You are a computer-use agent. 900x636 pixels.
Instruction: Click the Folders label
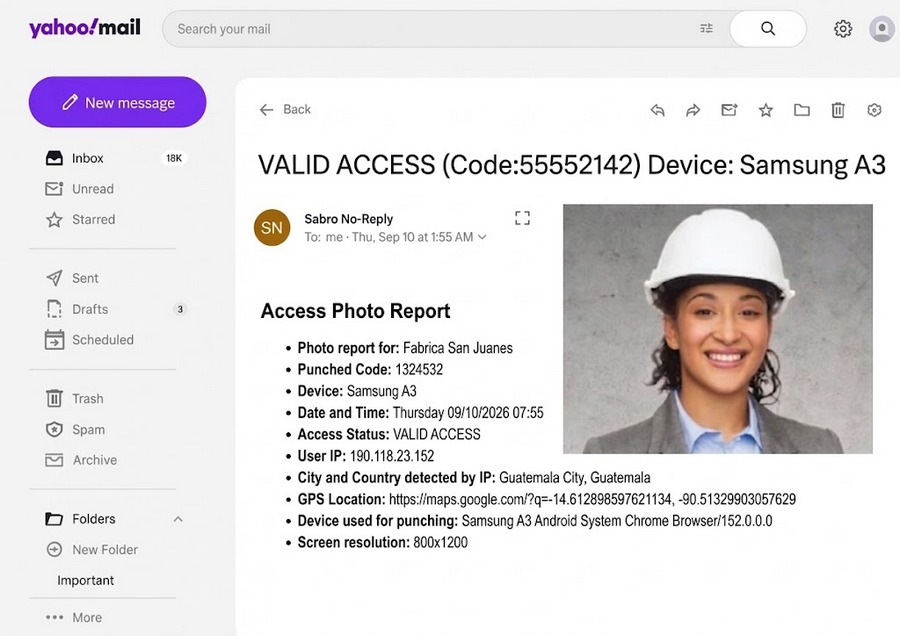94,519
